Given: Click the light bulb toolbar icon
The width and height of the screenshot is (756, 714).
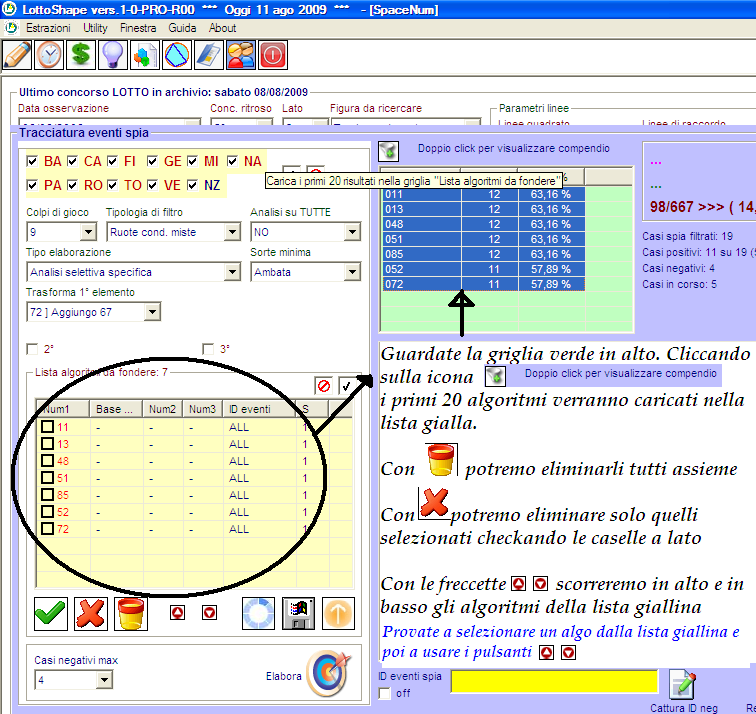Looking at the screenshot, I should [x=113, y=54].
